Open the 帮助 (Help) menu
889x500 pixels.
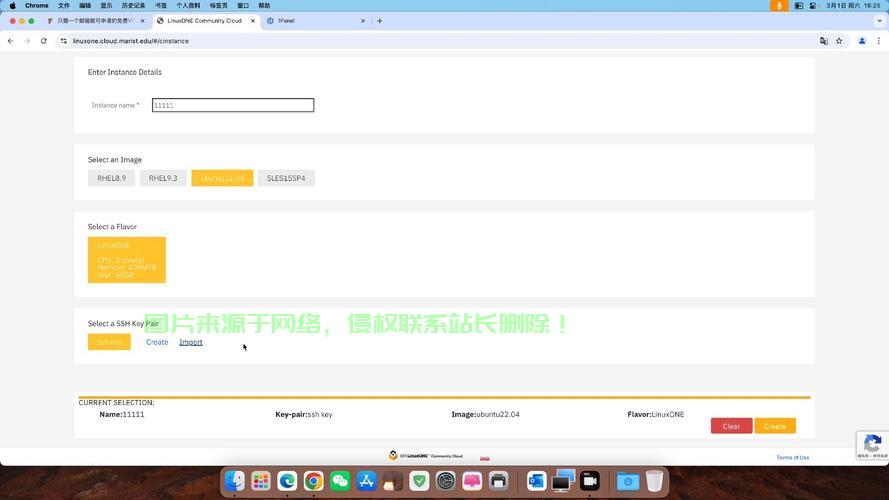(264, 5)
